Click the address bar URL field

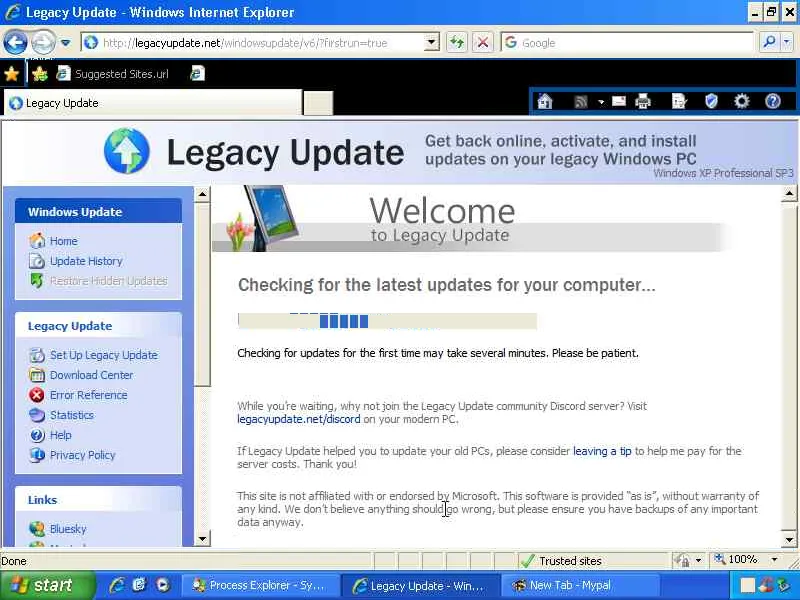click(253, 43)
